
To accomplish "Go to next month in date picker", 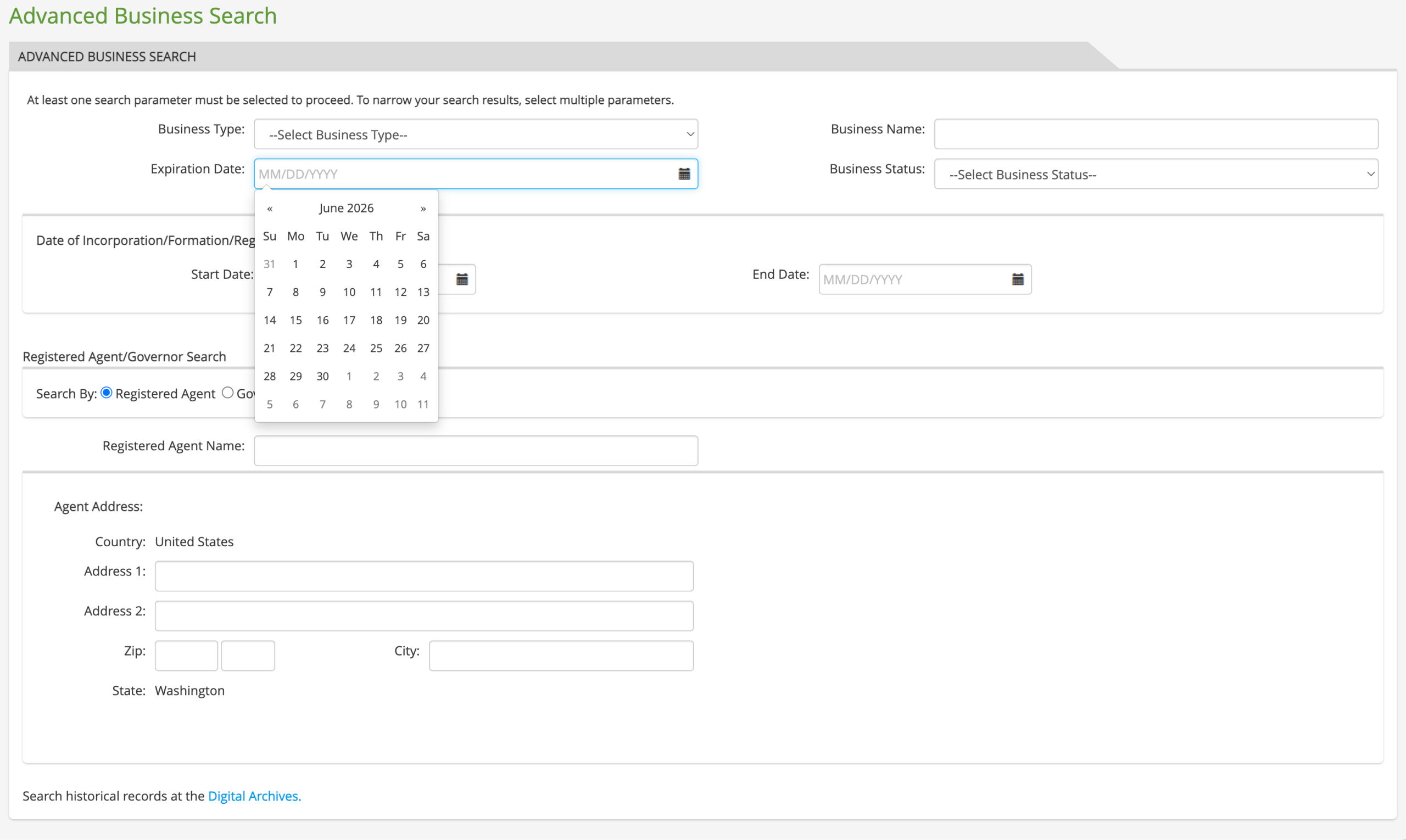I will point(423,208).
